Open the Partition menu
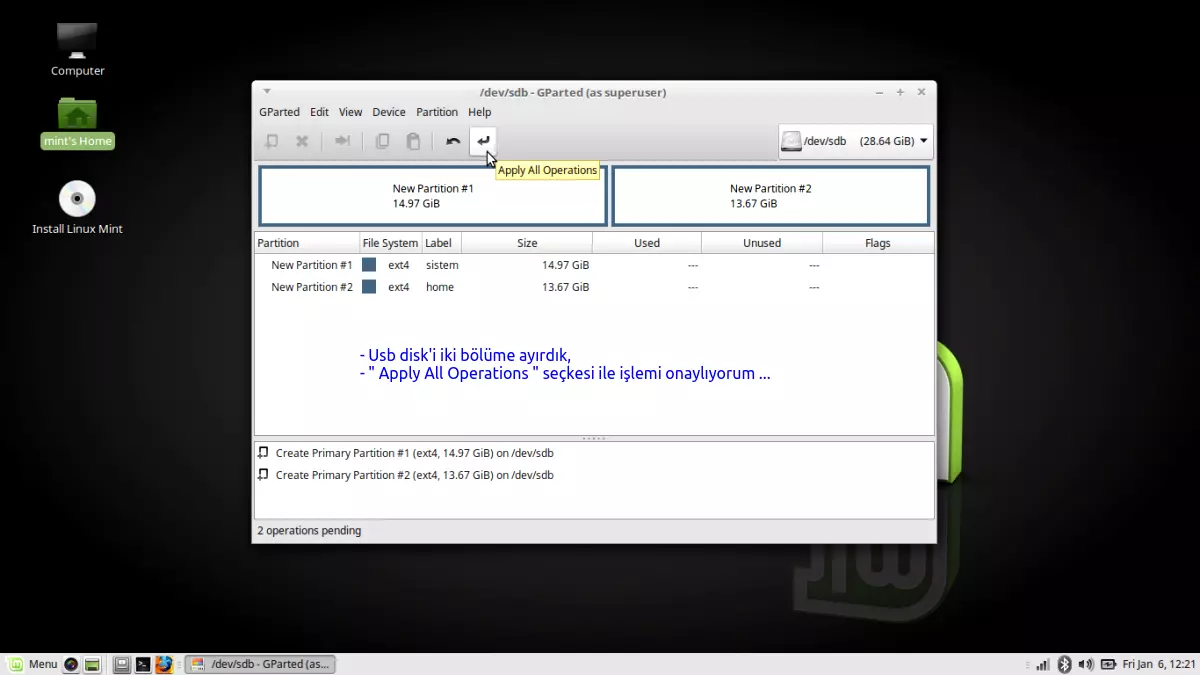1200x675 pixels. 436,112
